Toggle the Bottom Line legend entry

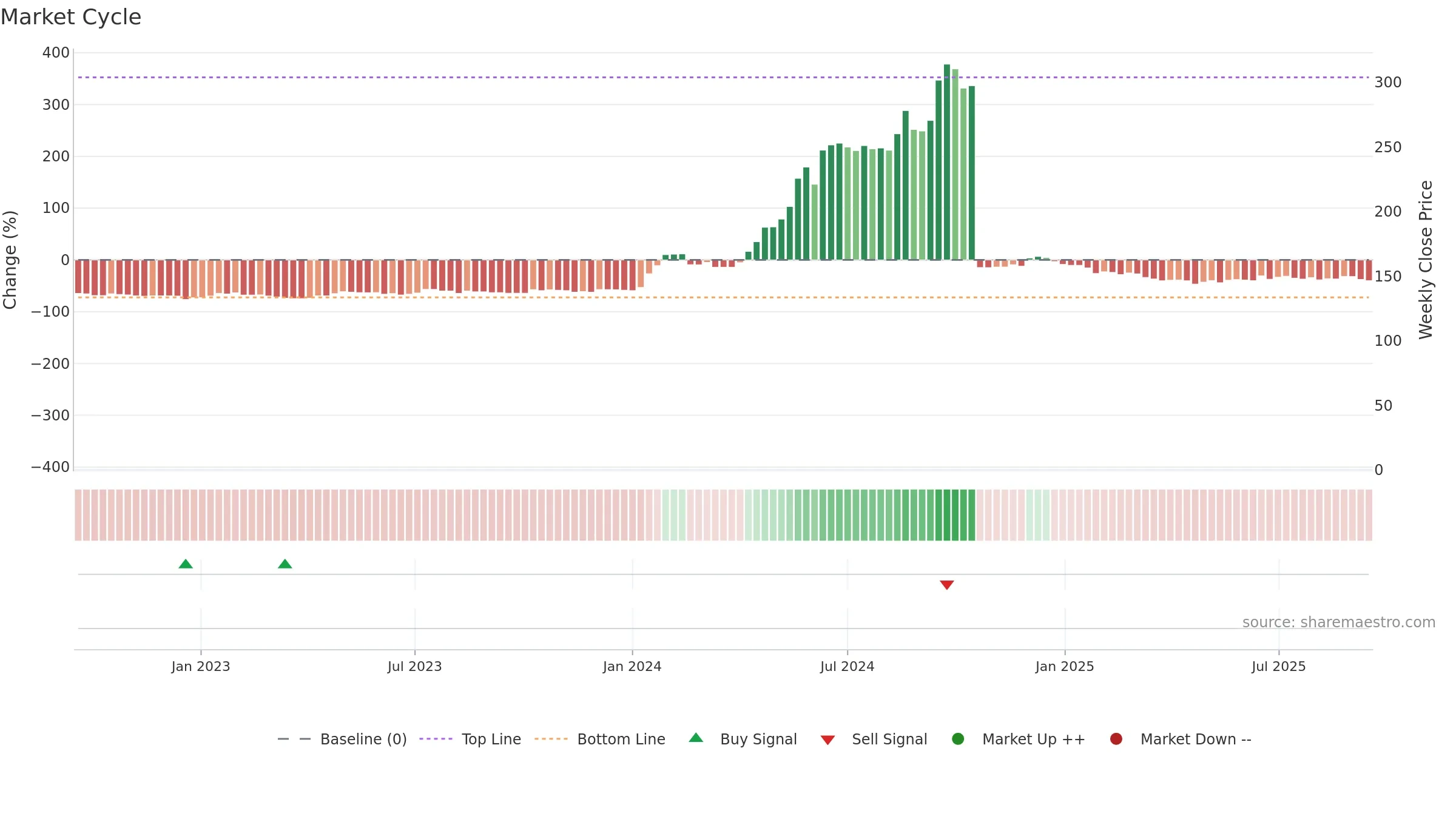600,739
